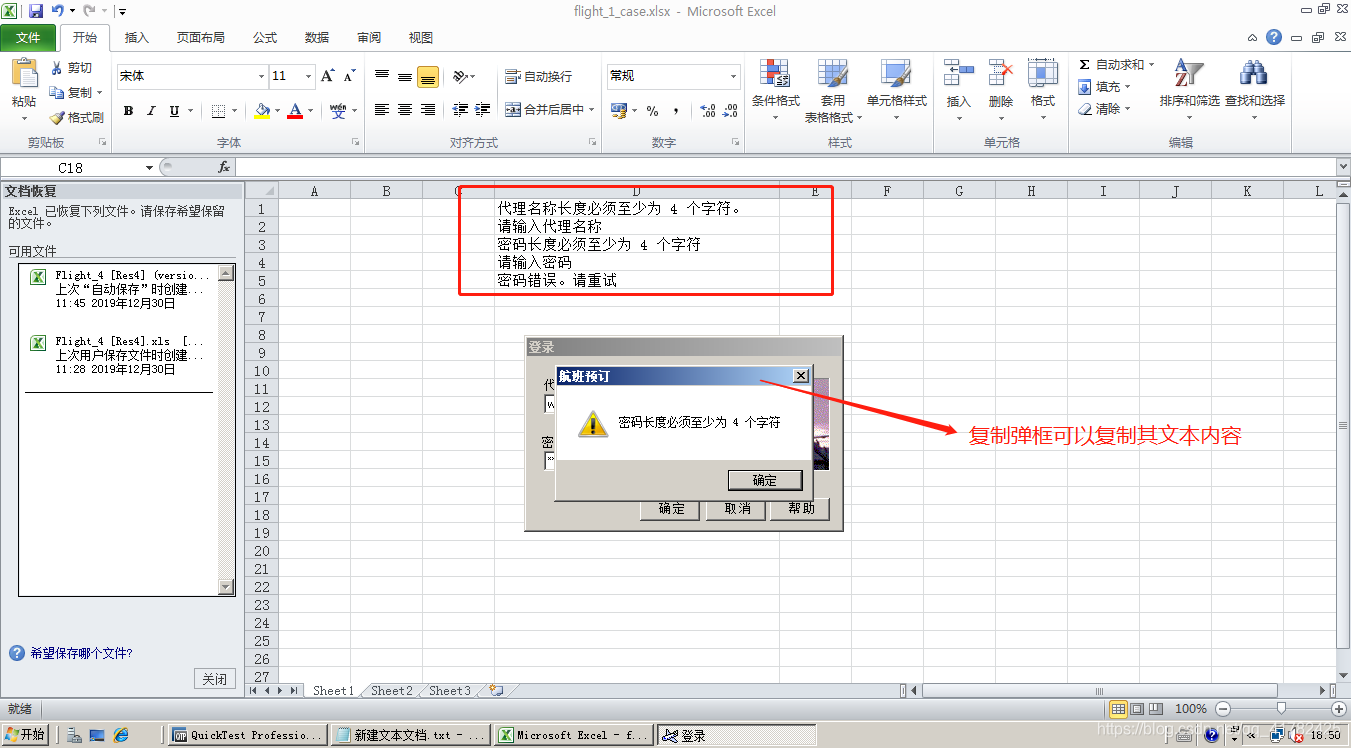Open 条件格式 conditional formatting
Screen dimensions: 1351x748
pyautogui.click(x=775, y=90)
